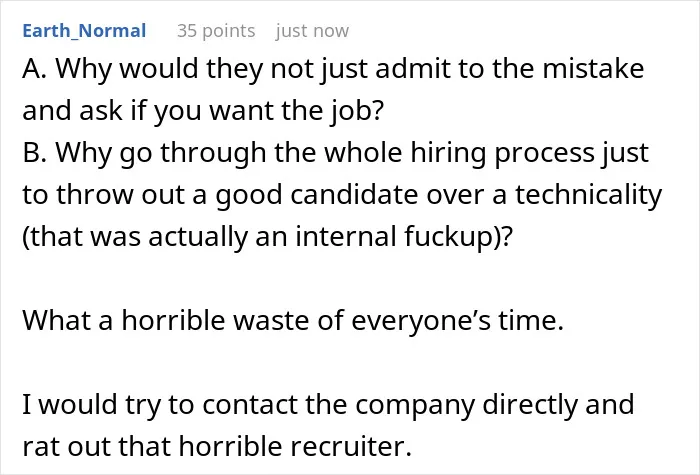
Task: Click the line 'to throw out a good candidate'
Action: [342, 195]
